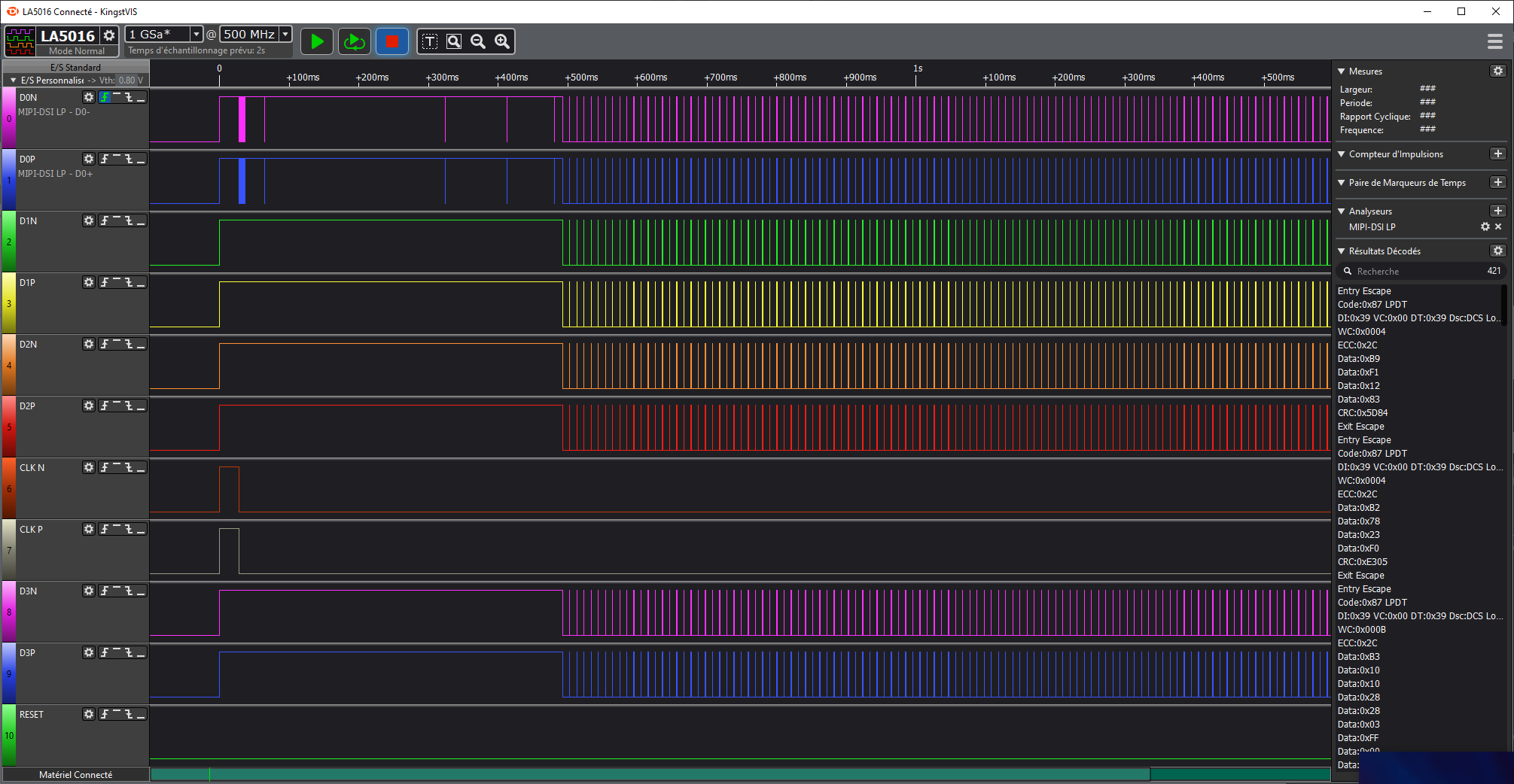Start single capture with green play button
The height and width of the screenshot is (784, 1514).
coord(317,41)
